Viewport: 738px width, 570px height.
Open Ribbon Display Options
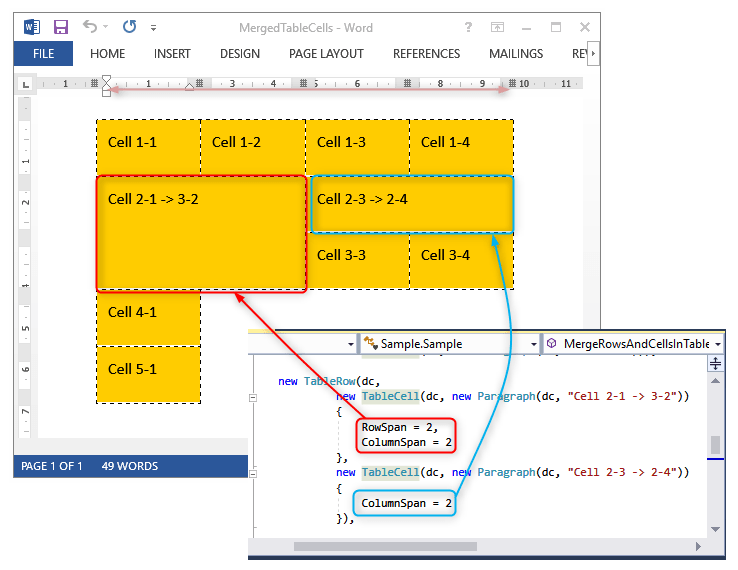(x=497, y=27)
